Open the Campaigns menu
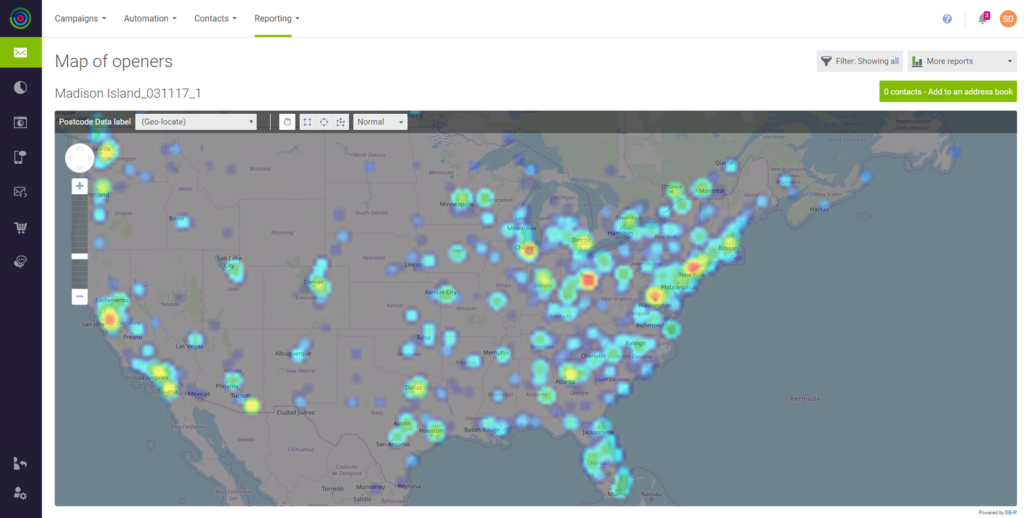 pos(80,19)
